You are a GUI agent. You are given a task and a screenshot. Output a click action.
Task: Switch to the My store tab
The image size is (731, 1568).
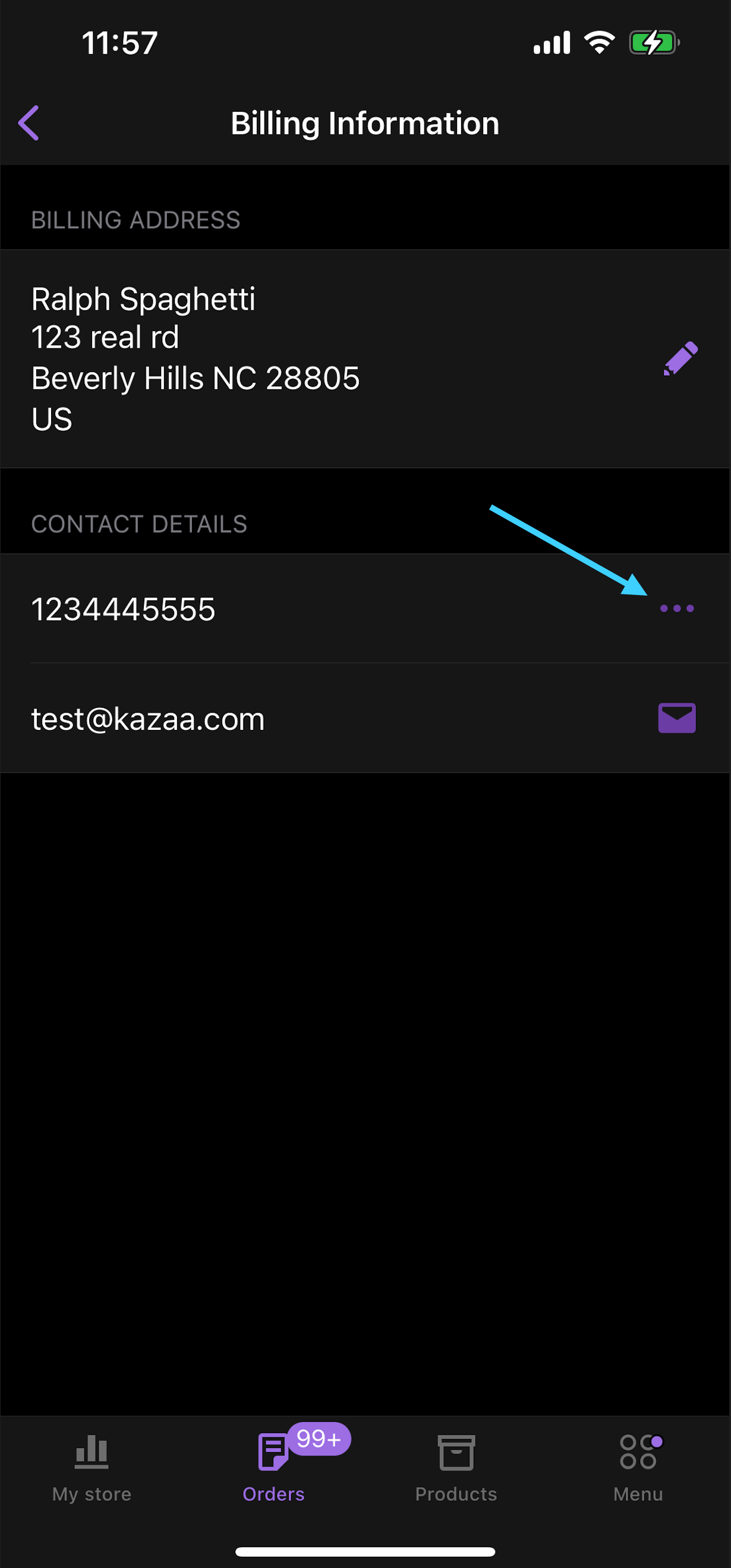pyautogui.click(x=92, y=1494)
